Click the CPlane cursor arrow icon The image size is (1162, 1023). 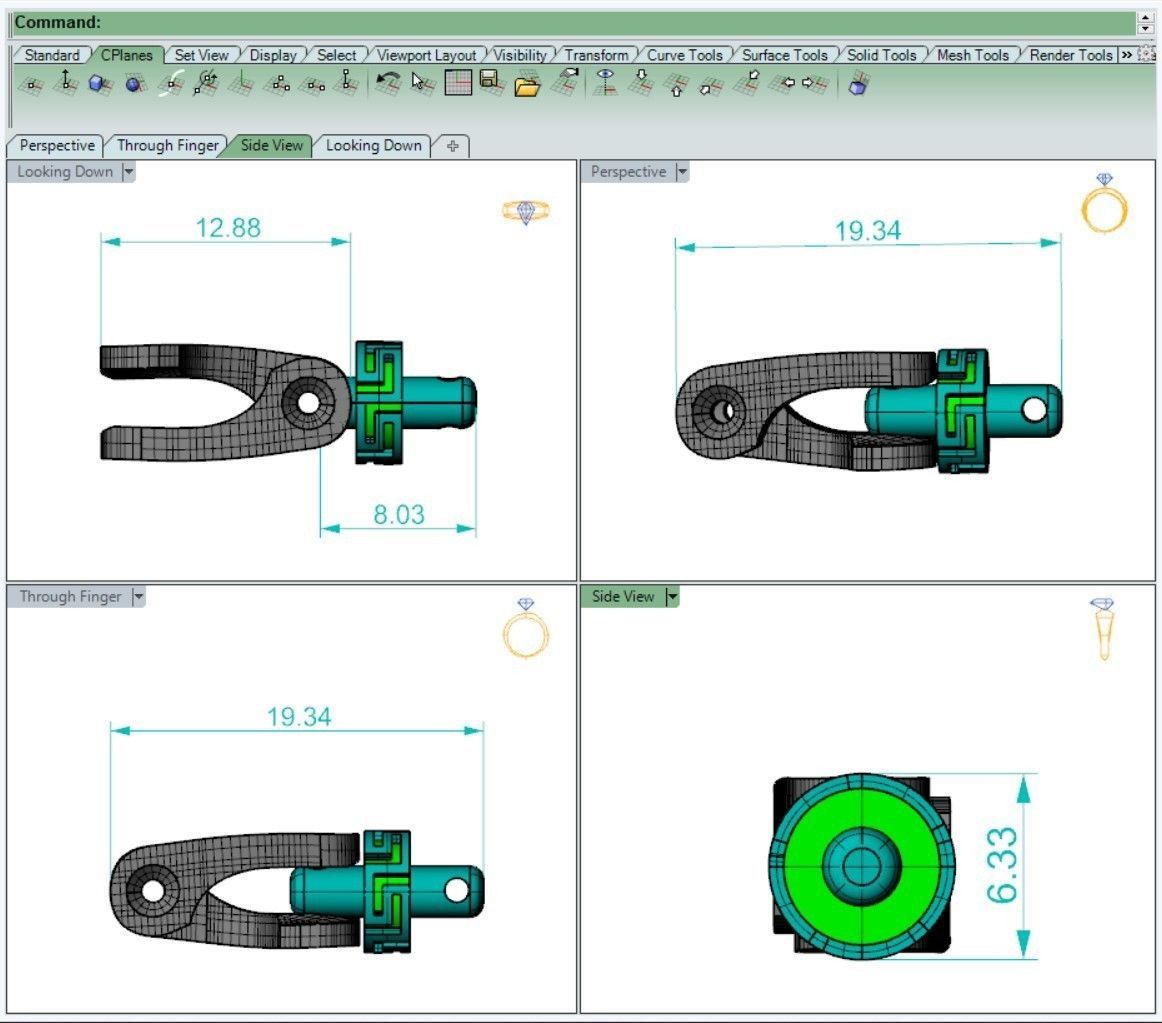click(x=422, y=83)
